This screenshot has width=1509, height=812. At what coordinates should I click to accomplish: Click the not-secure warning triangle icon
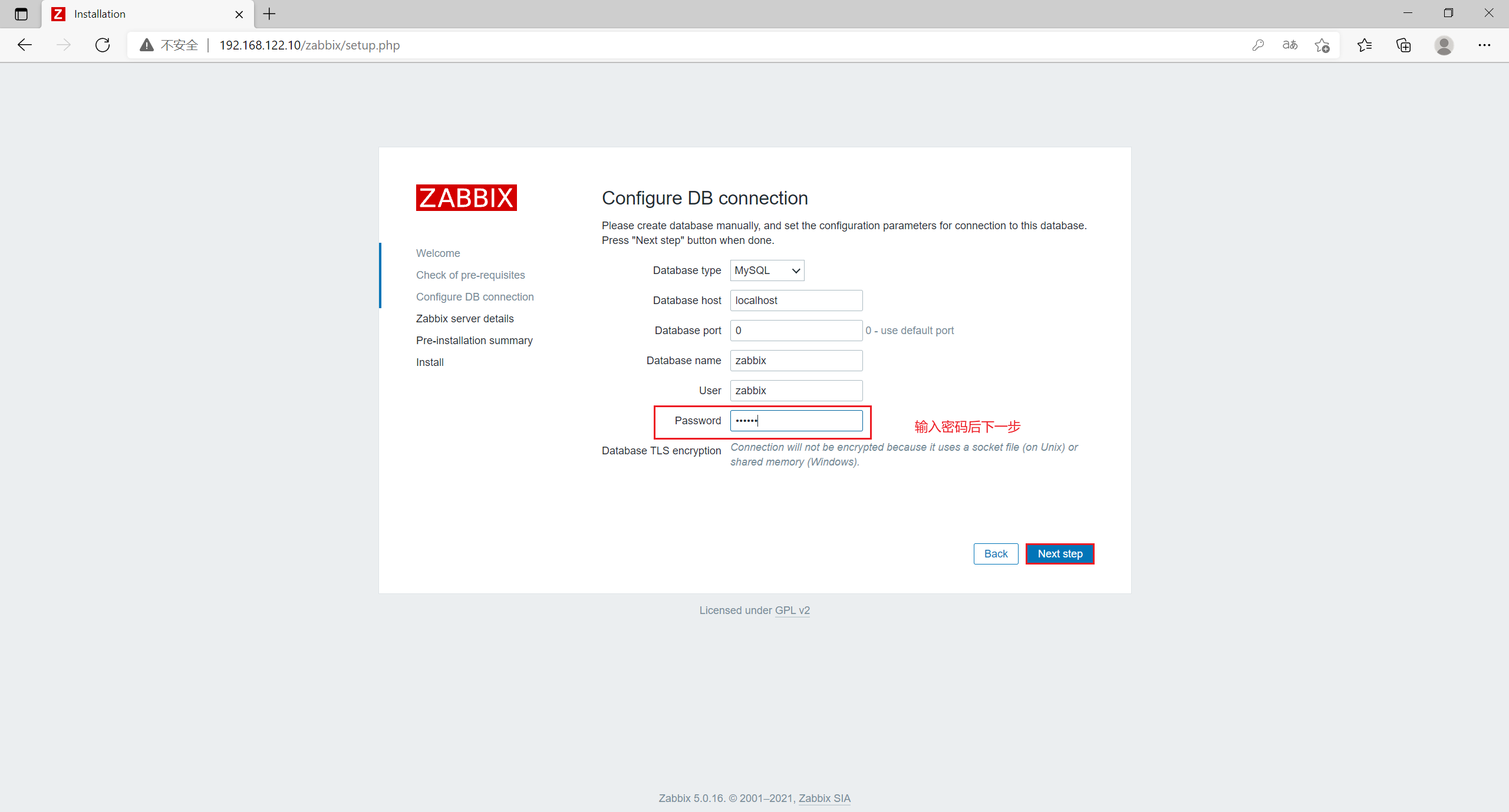pyautogui.click(x=147, y=45)
